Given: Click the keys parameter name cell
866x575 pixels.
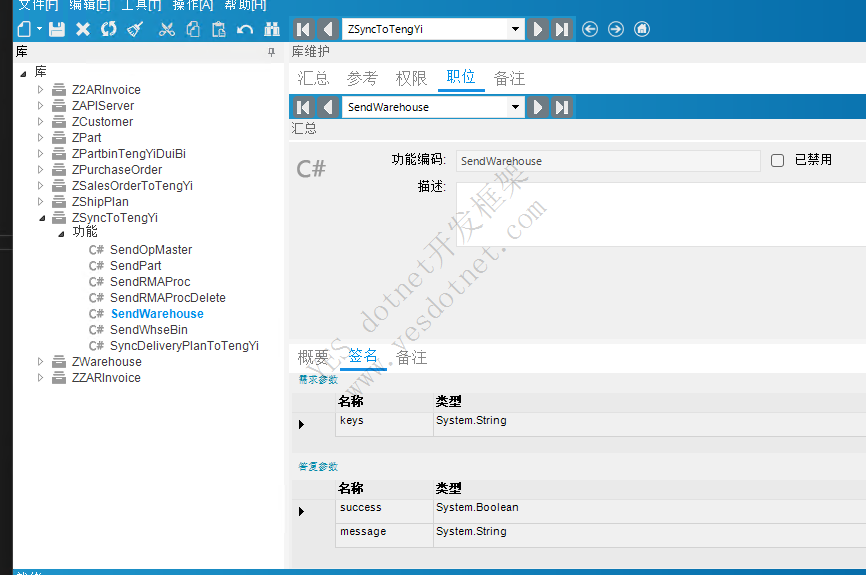Looking at the screenshot, I should click(x=384, y=422).
